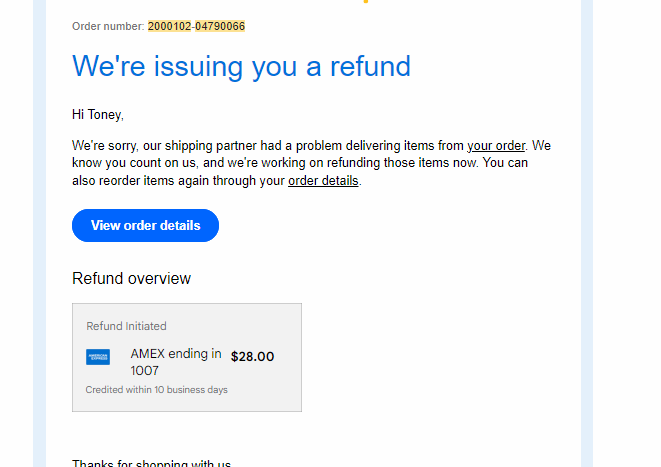Click "Credited within 10 business days" note
Image resolution: width=661 pixels, height=467 pixels.
click(x=156, y=390)
